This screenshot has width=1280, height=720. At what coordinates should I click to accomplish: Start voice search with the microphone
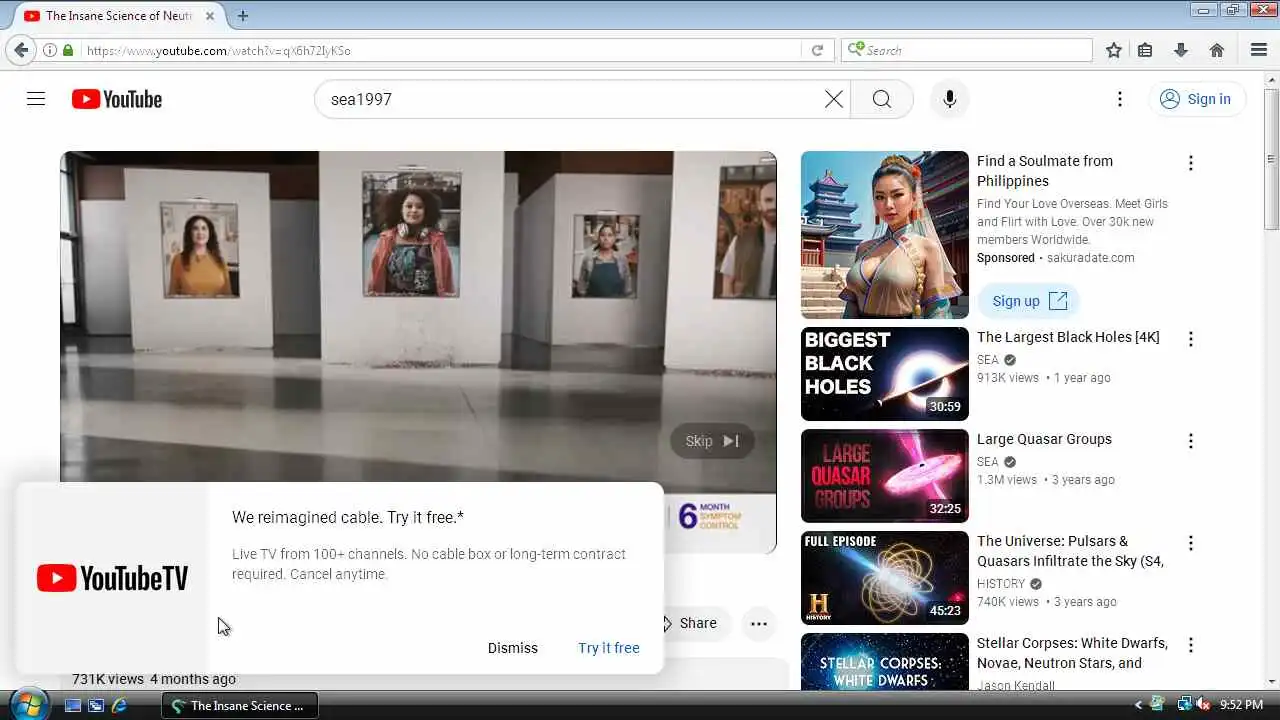pyautogui.click(x=950, y=99)
